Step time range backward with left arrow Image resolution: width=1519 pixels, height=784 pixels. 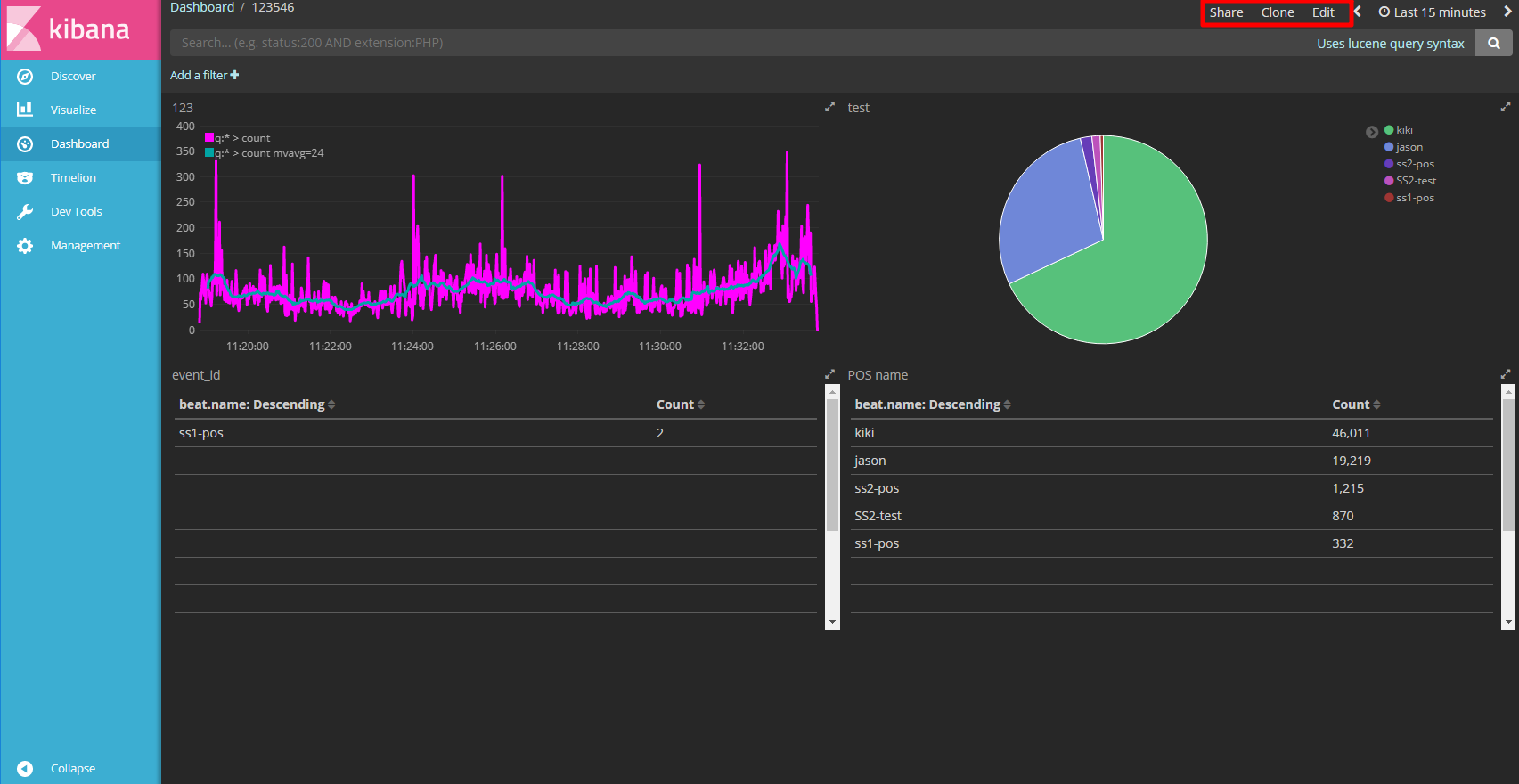click(x=1358, y=12)
